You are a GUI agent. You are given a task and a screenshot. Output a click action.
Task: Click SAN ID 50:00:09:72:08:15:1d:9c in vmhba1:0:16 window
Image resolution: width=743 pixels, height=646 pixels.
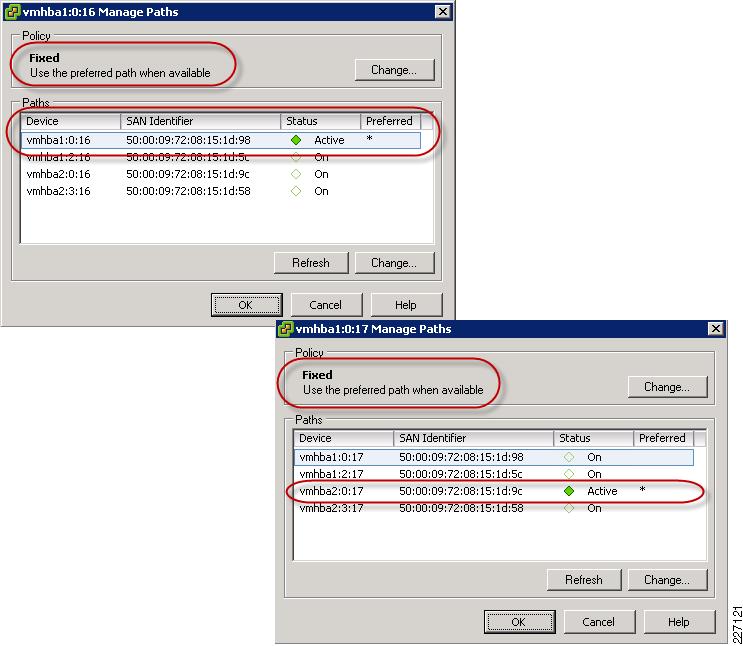tap(188, 174)
